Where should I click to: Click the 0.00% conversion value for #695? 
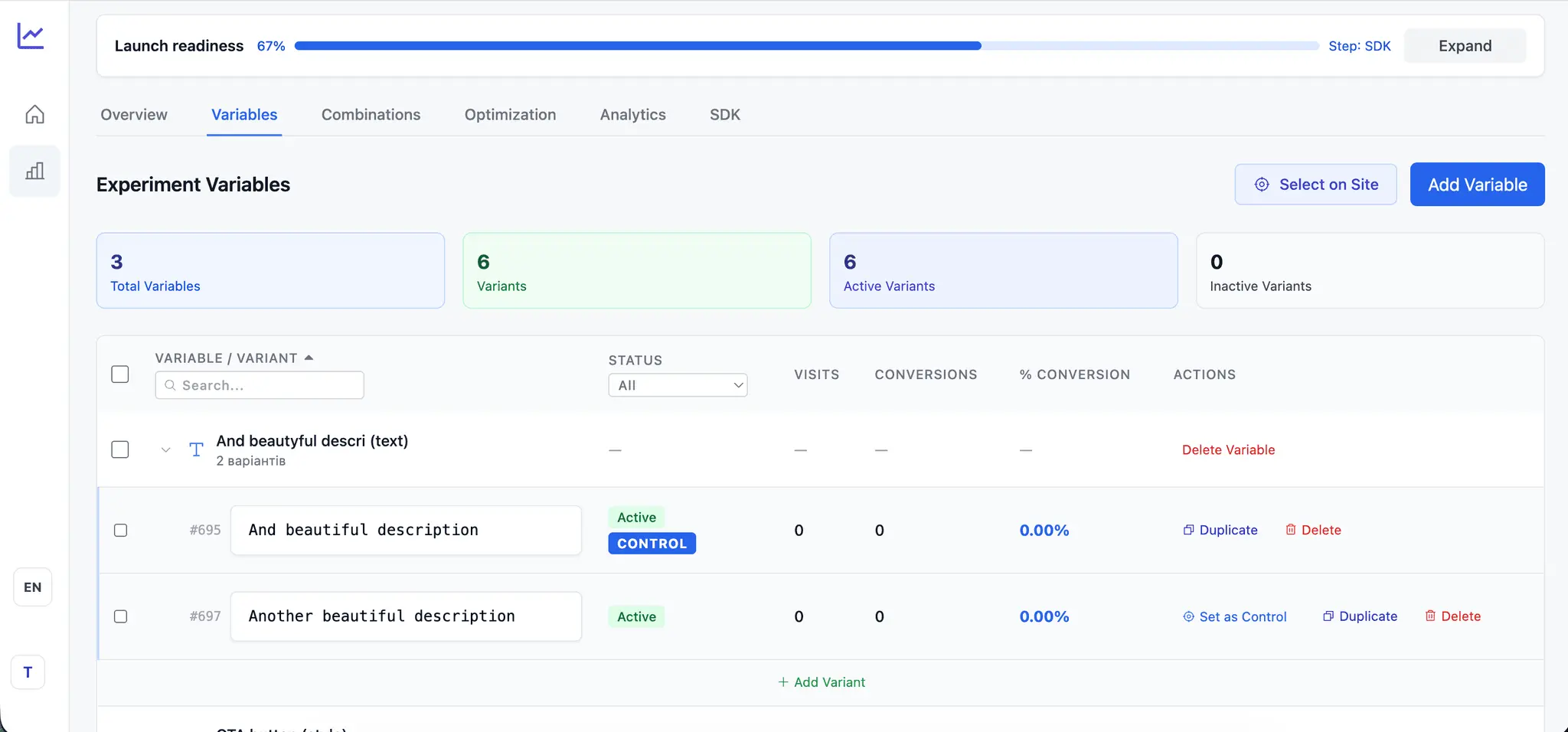pos(1044,530)
